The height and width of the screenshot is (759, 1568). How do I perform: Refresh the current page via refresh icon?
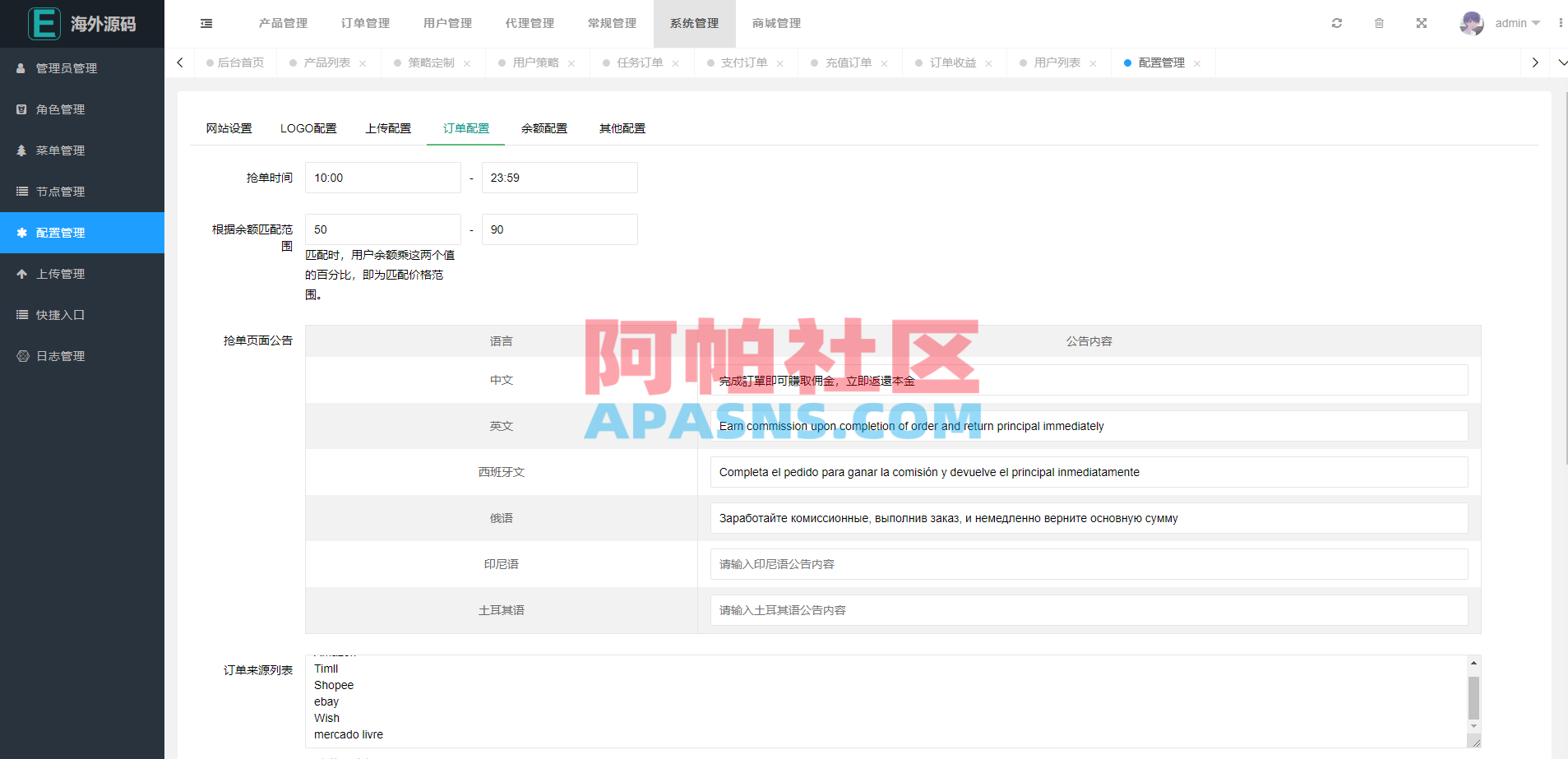click(1336, 23)
